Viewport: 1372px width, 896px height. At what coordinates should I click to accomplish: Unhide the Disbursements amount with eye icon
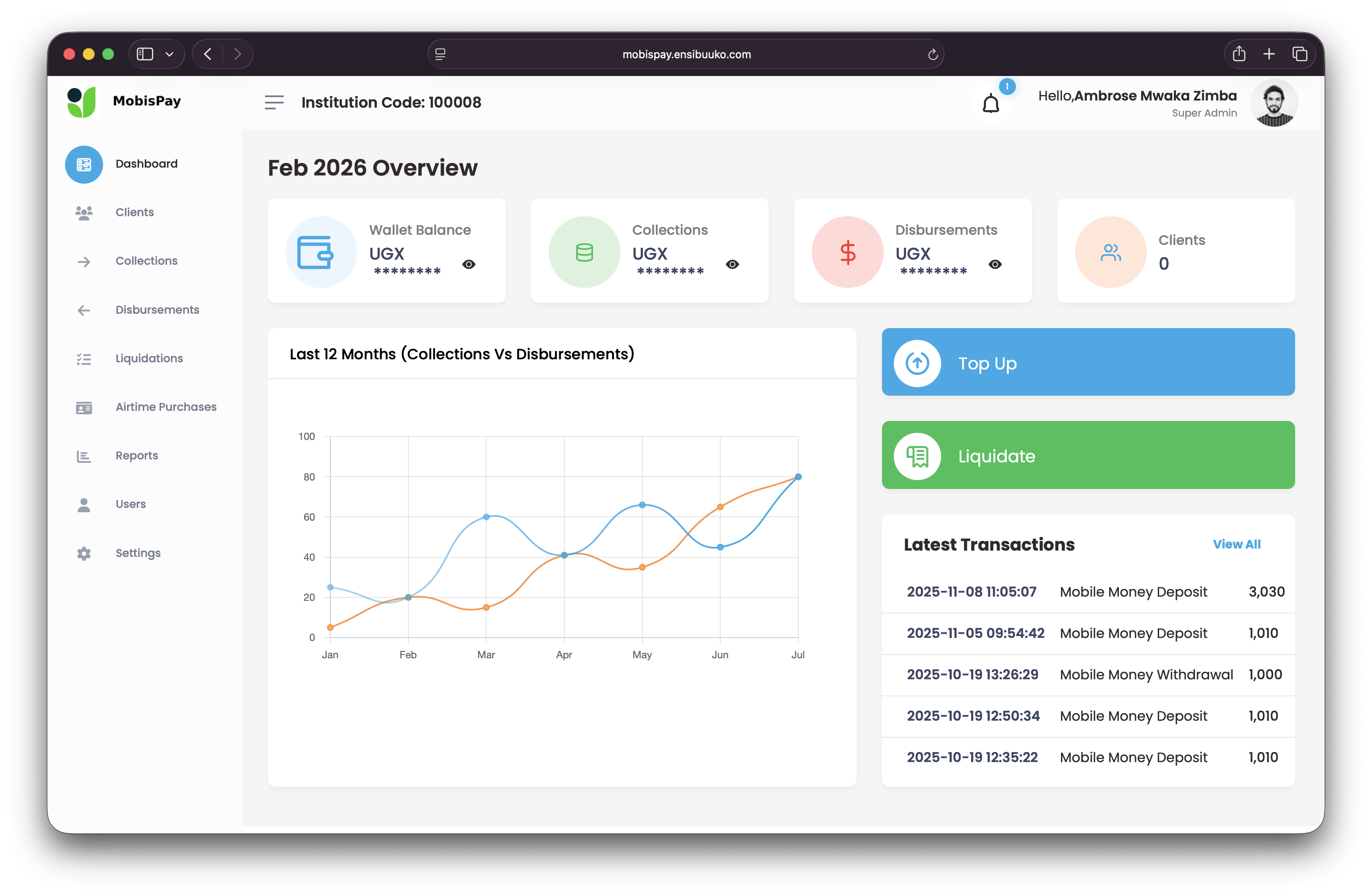pos(995,264)
